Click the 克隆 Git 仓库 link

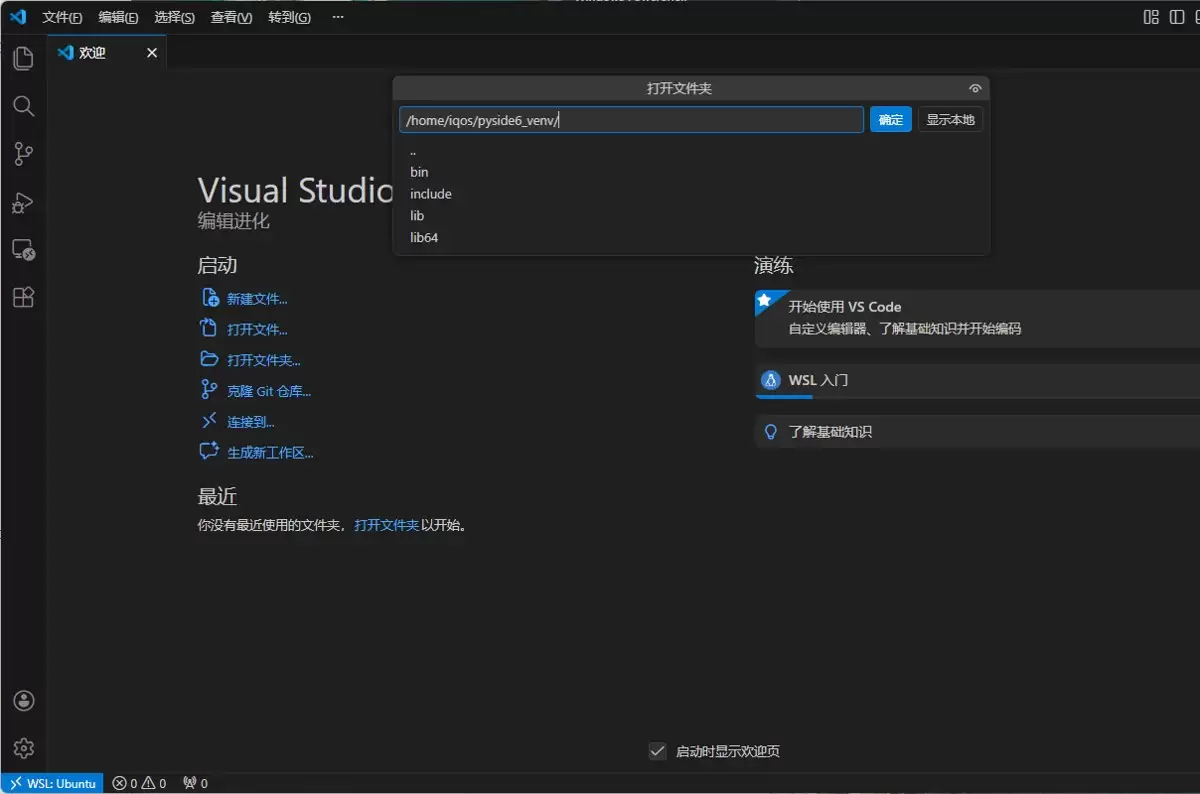[x=268, y=391]
